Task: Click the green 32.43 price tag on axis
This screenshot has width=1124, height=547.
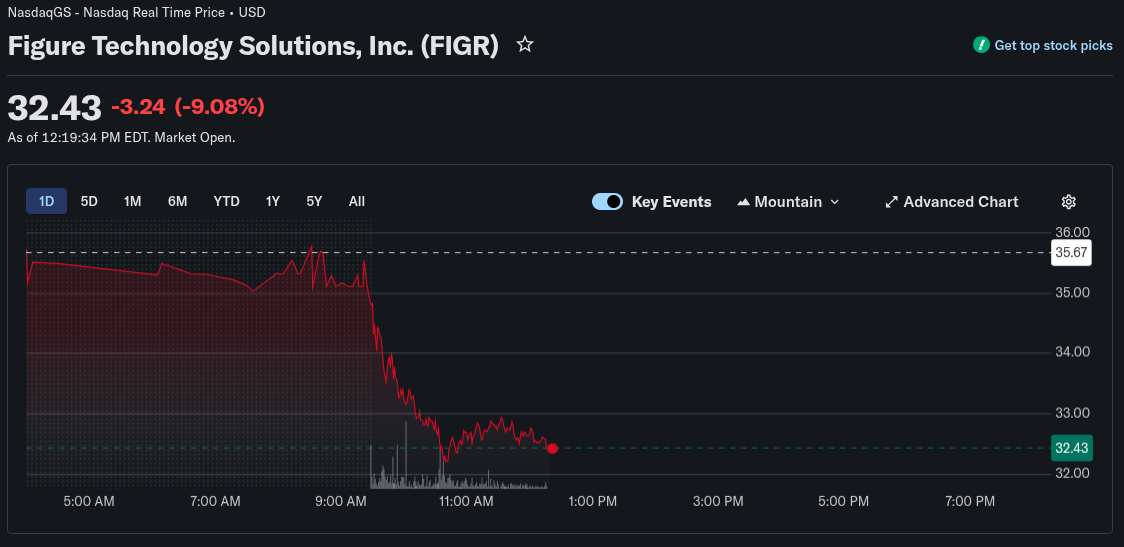Action: tap(1071, 448)
